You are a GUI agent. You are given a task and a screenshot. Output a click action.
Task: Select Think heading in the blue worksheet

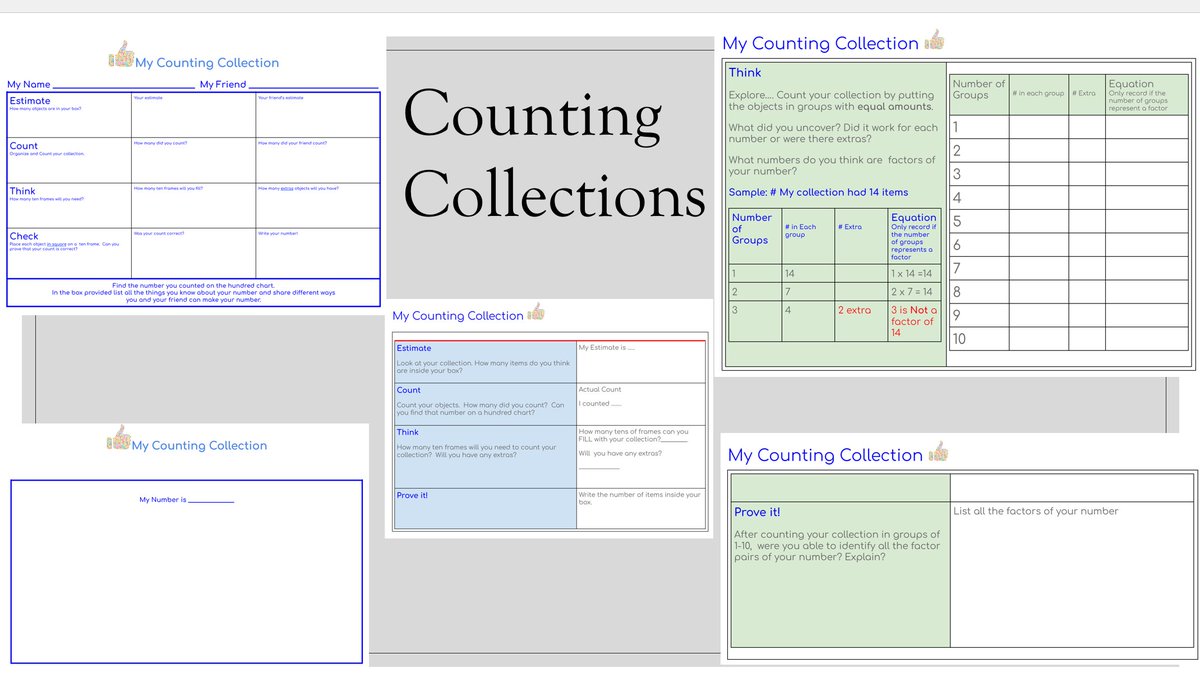[x=408, y=432]
